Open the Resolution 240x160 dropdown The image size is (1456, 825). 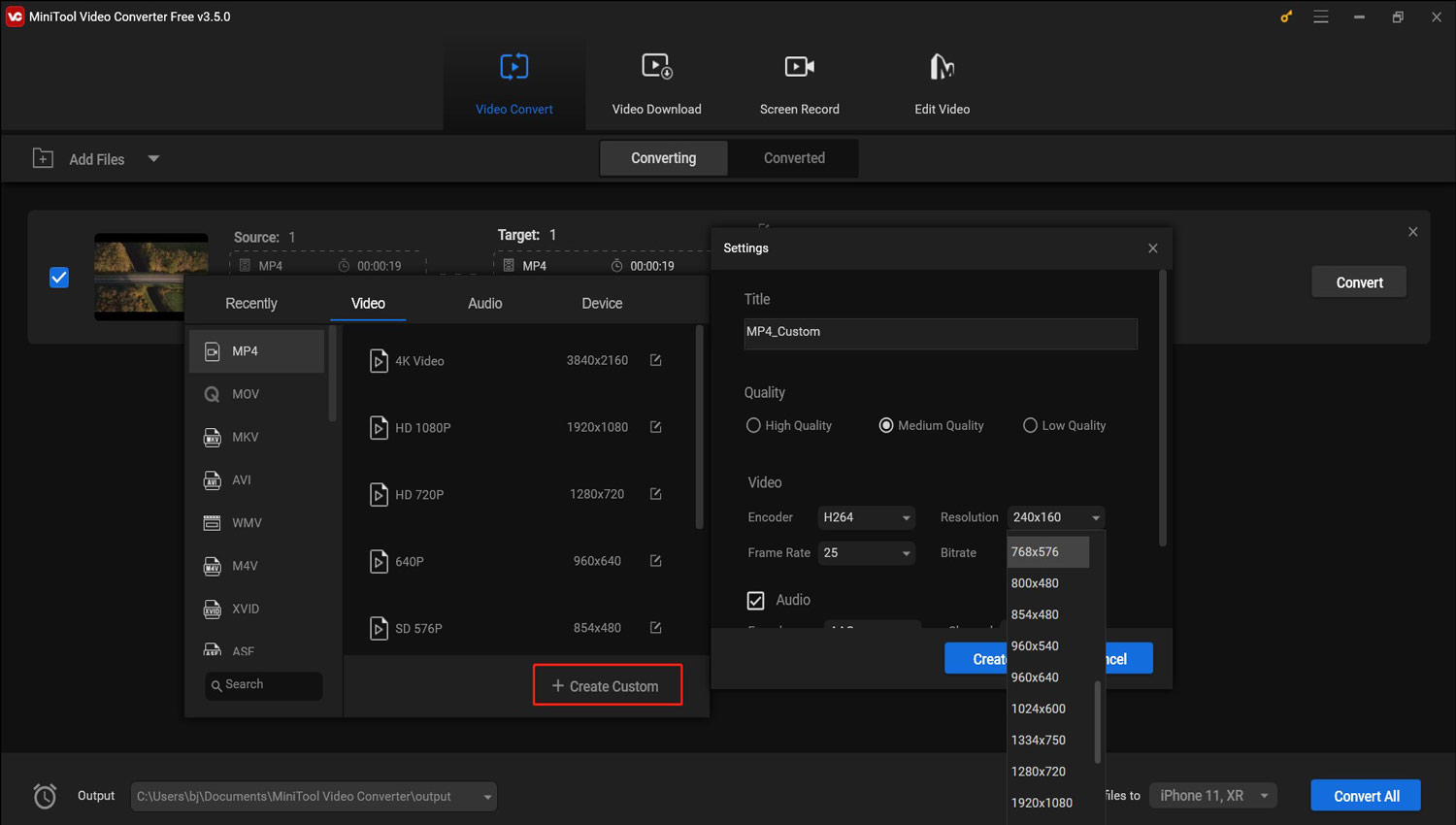coord(1056,517)
